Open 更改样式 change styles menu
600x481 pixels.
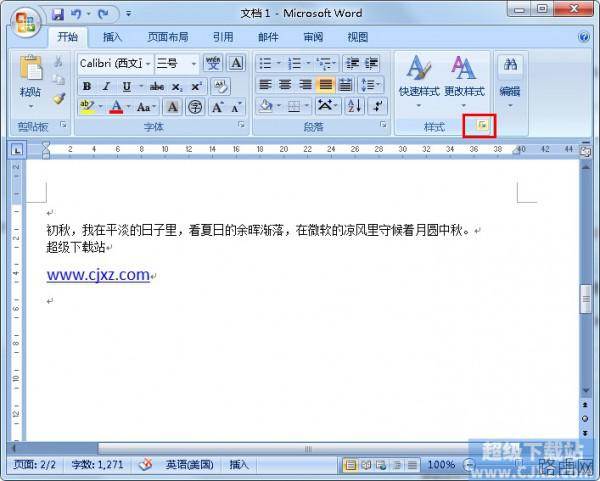point(464,82)
